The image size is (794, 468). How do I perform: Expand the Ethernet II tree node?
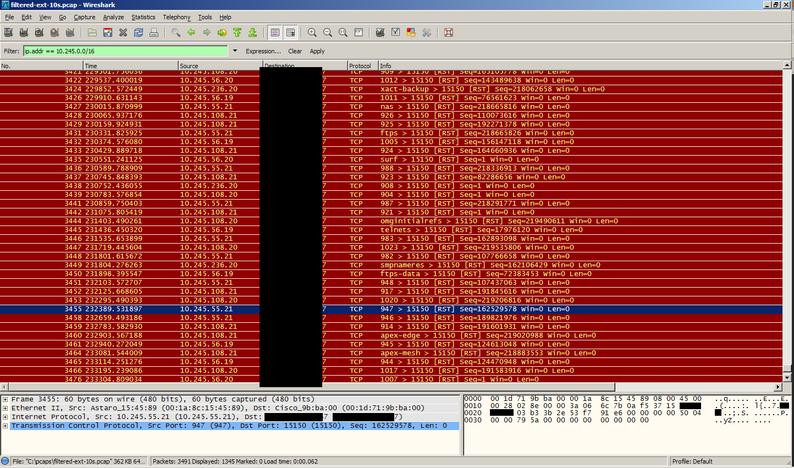point(5,408)
